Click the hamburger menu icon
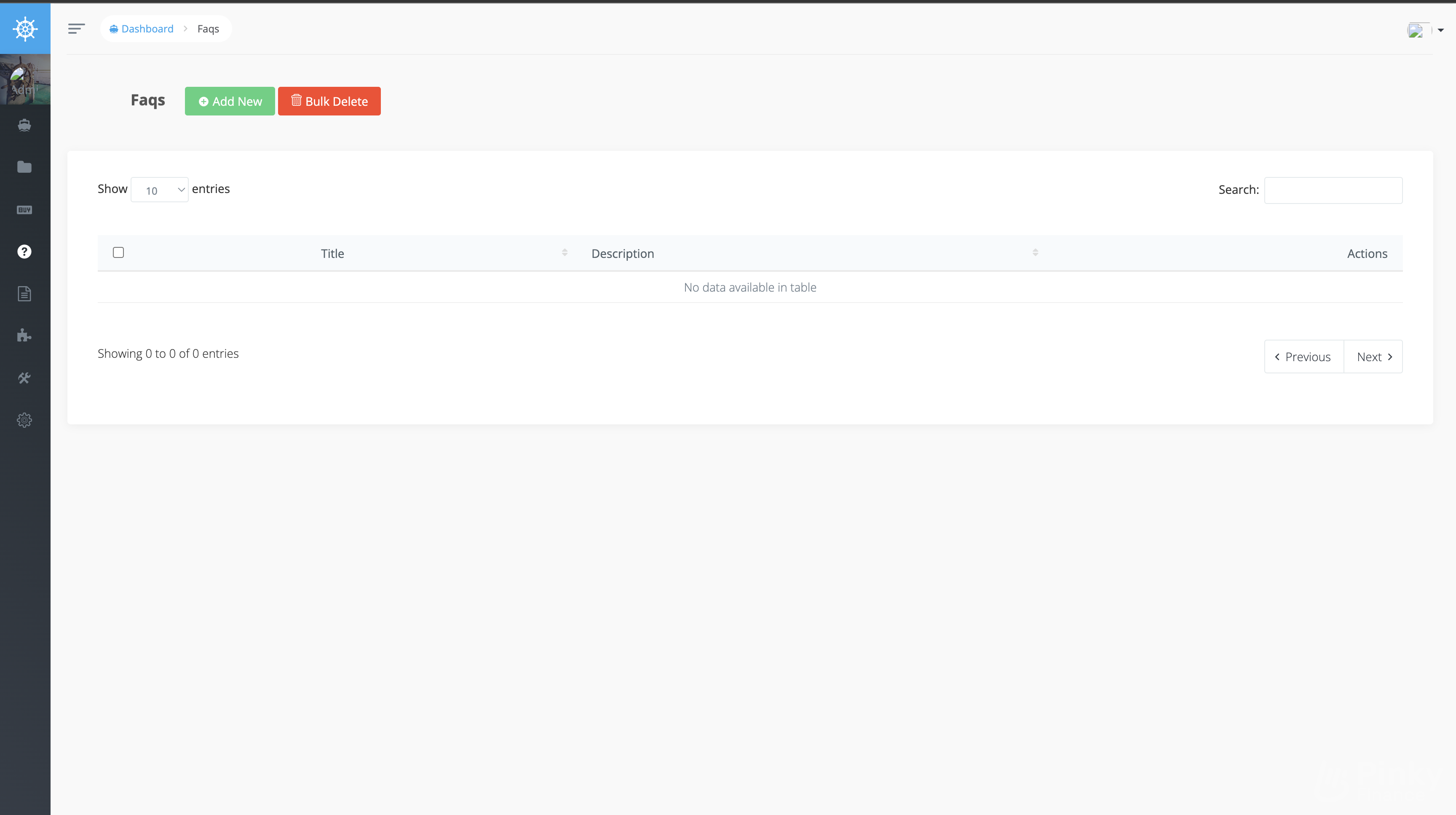 click(x=76, y=28)
